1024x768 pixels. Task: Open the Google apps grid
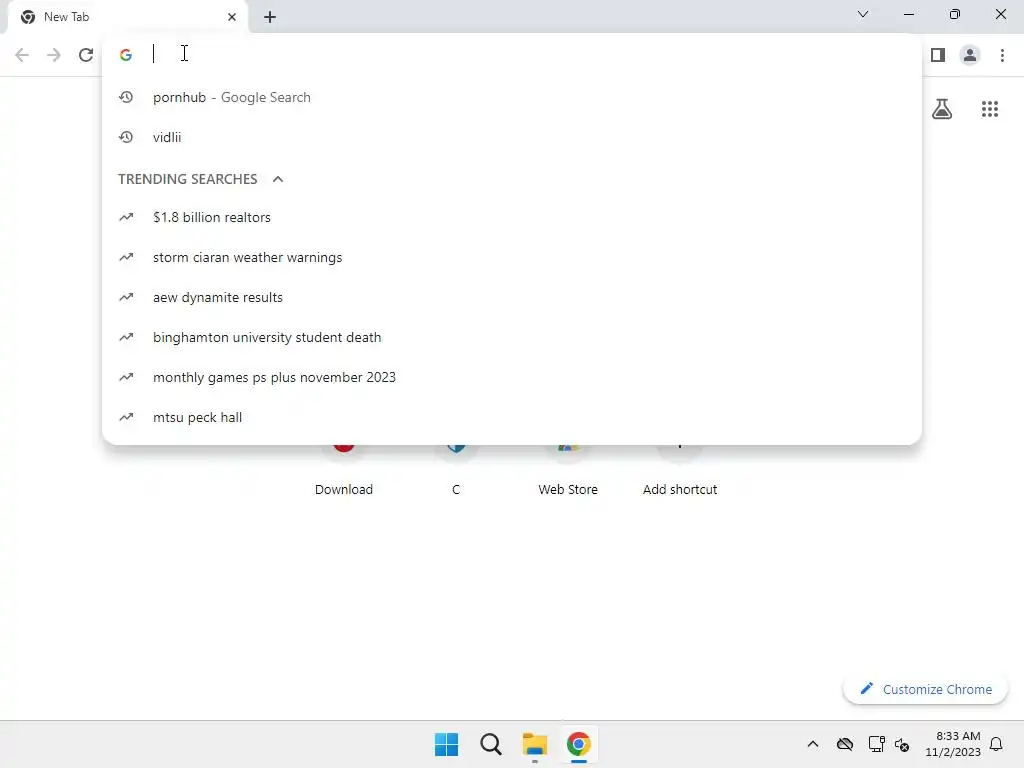[x=990, y=109]
